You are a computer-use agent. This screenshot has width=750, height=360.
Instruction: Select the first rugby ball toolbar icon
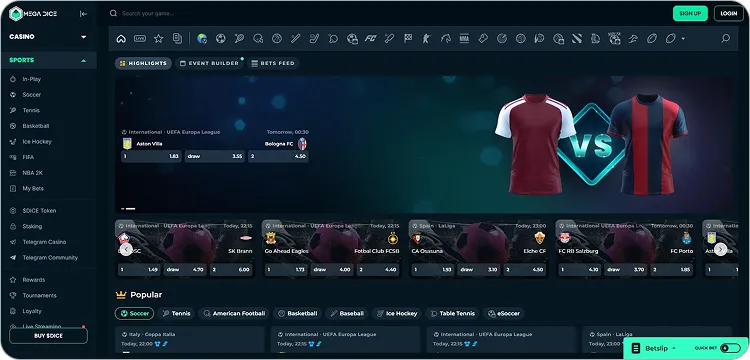pos(652,39)
